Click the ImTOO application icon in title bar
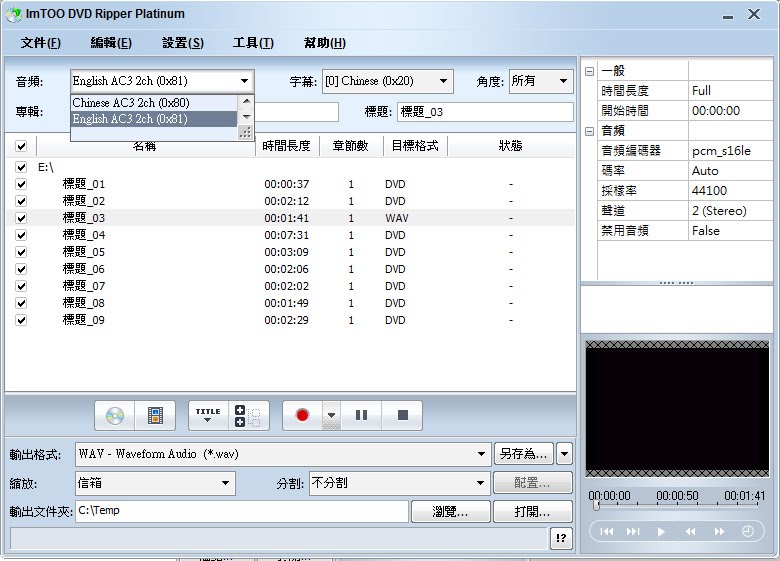780x561 pixels. 13,14
